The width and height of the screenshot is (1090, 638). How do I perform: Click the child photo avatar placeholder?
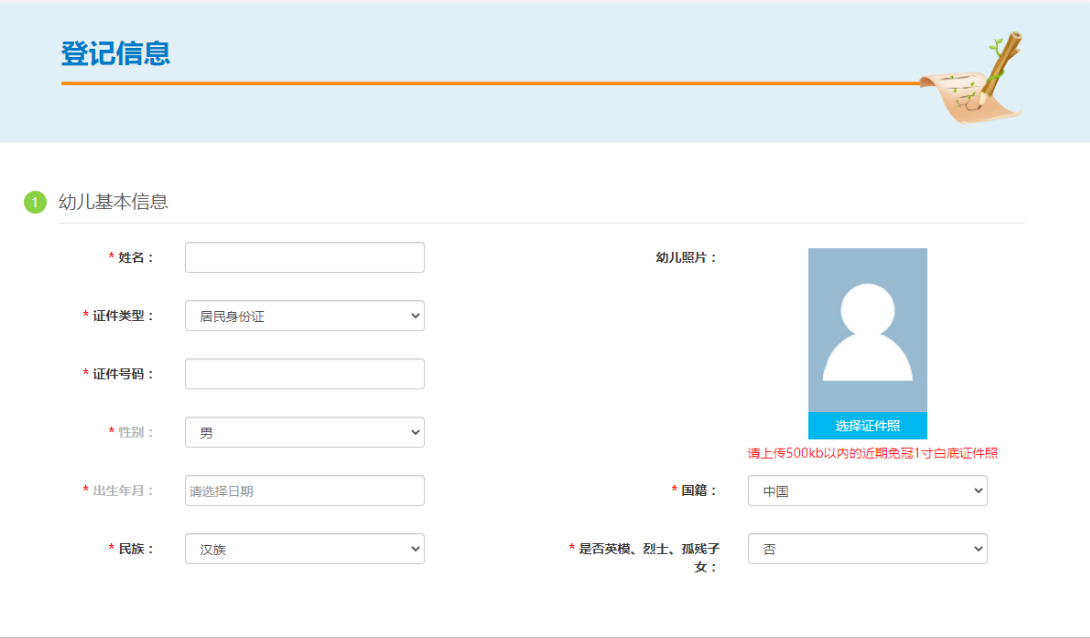tap(867, 330)
